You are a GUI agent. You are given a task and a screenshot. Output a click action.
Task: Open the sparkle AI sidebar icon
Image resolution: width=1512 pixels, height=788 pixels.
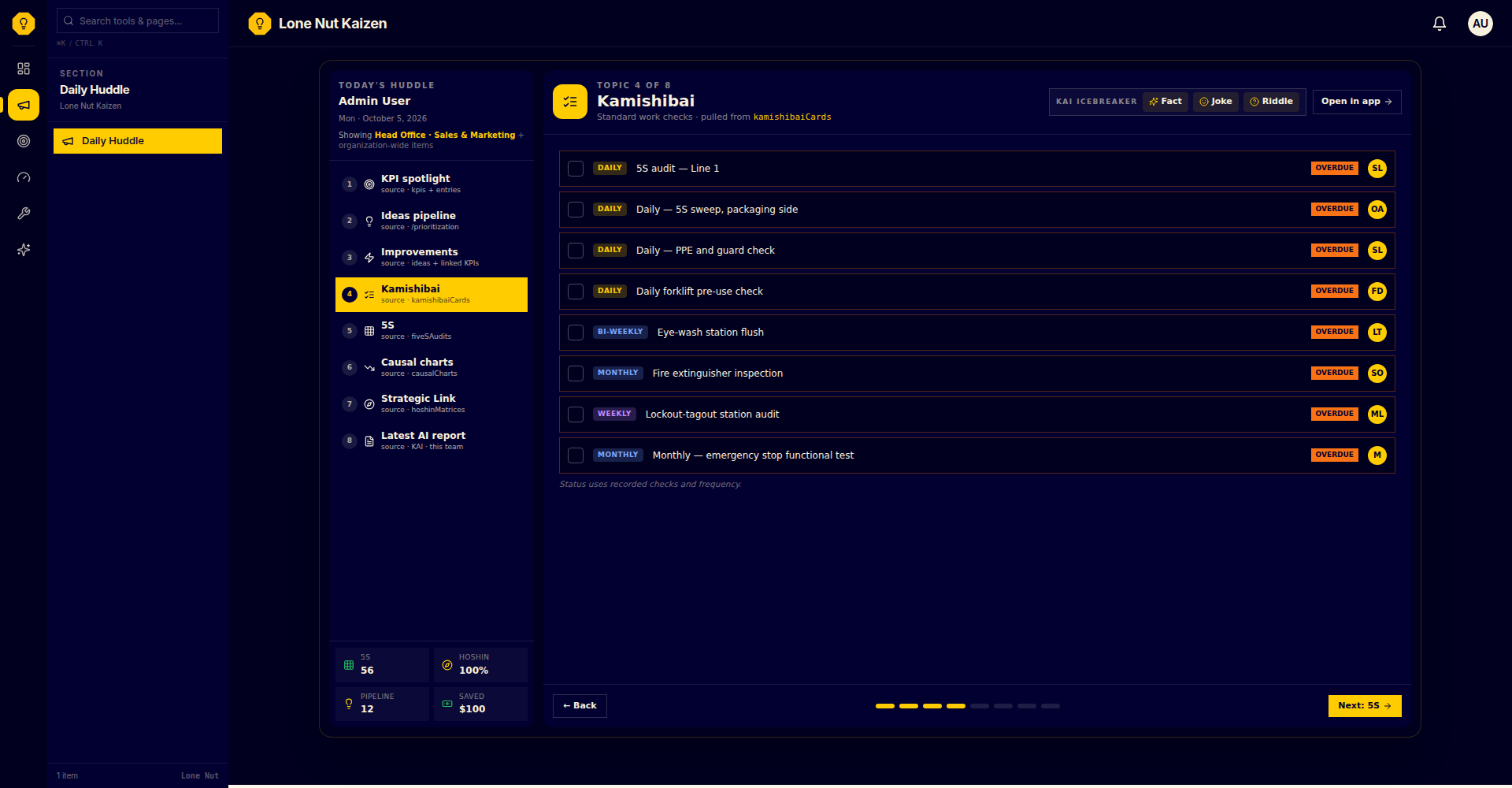(x=24, y=250)
